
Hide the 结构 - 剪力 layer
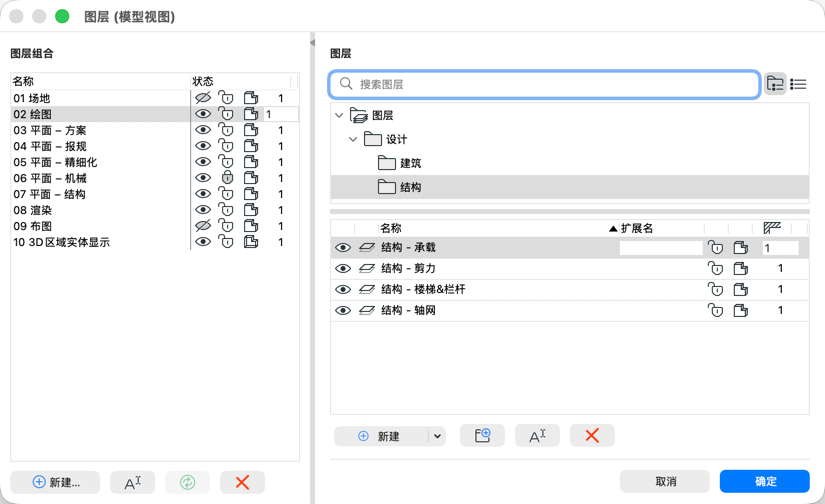tap(343, 268)
